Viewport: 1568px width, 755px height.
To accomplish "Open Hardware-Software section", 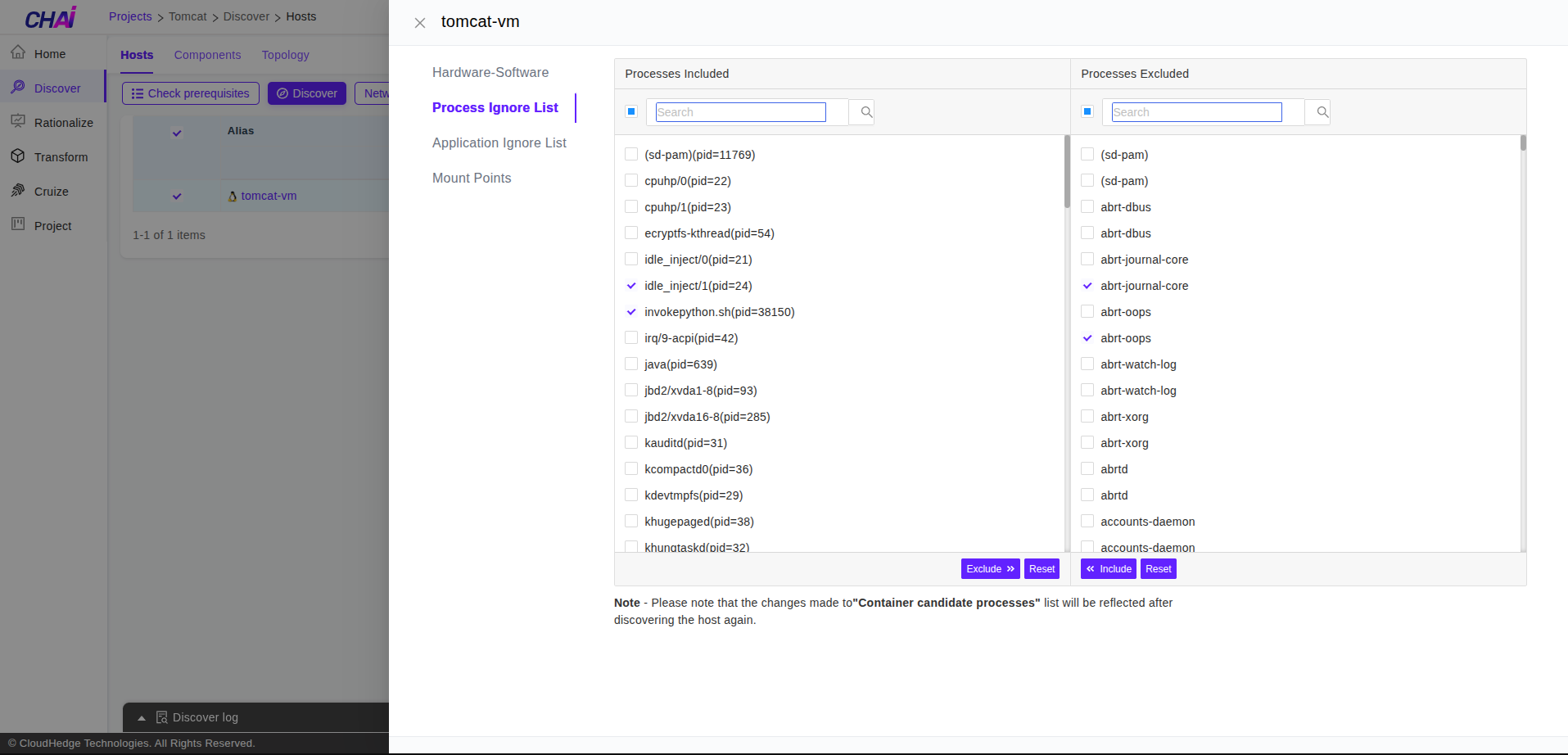I will click(490, 72).
